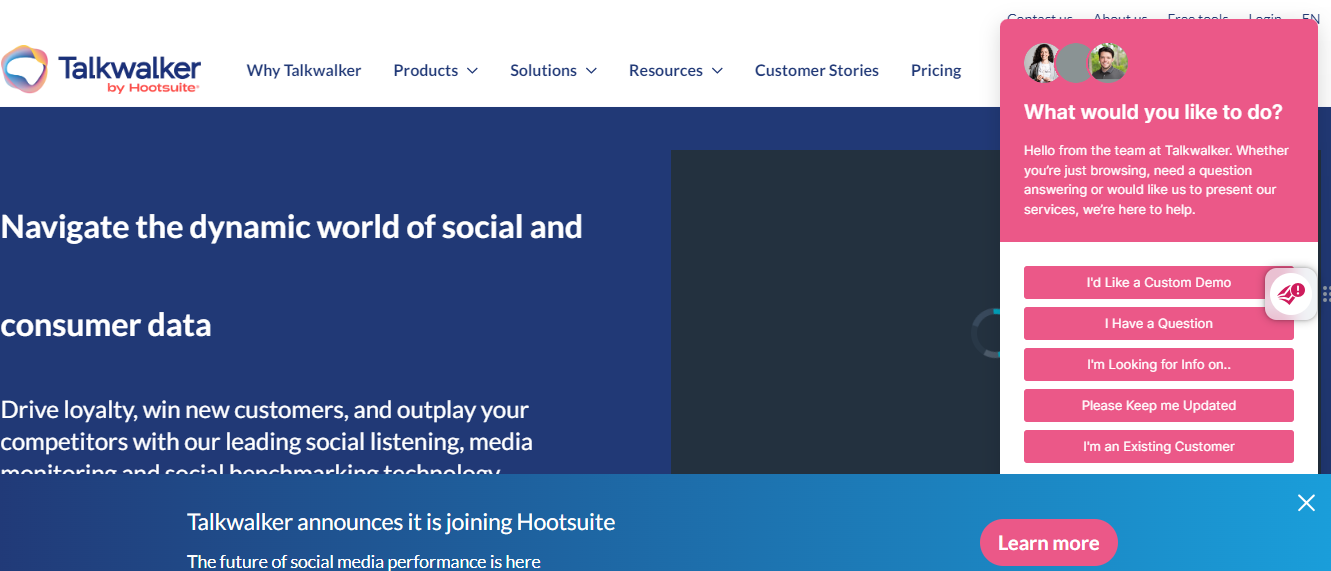
Task: Choose I'd Like a Custom Demo
Action: point(1159,283)
